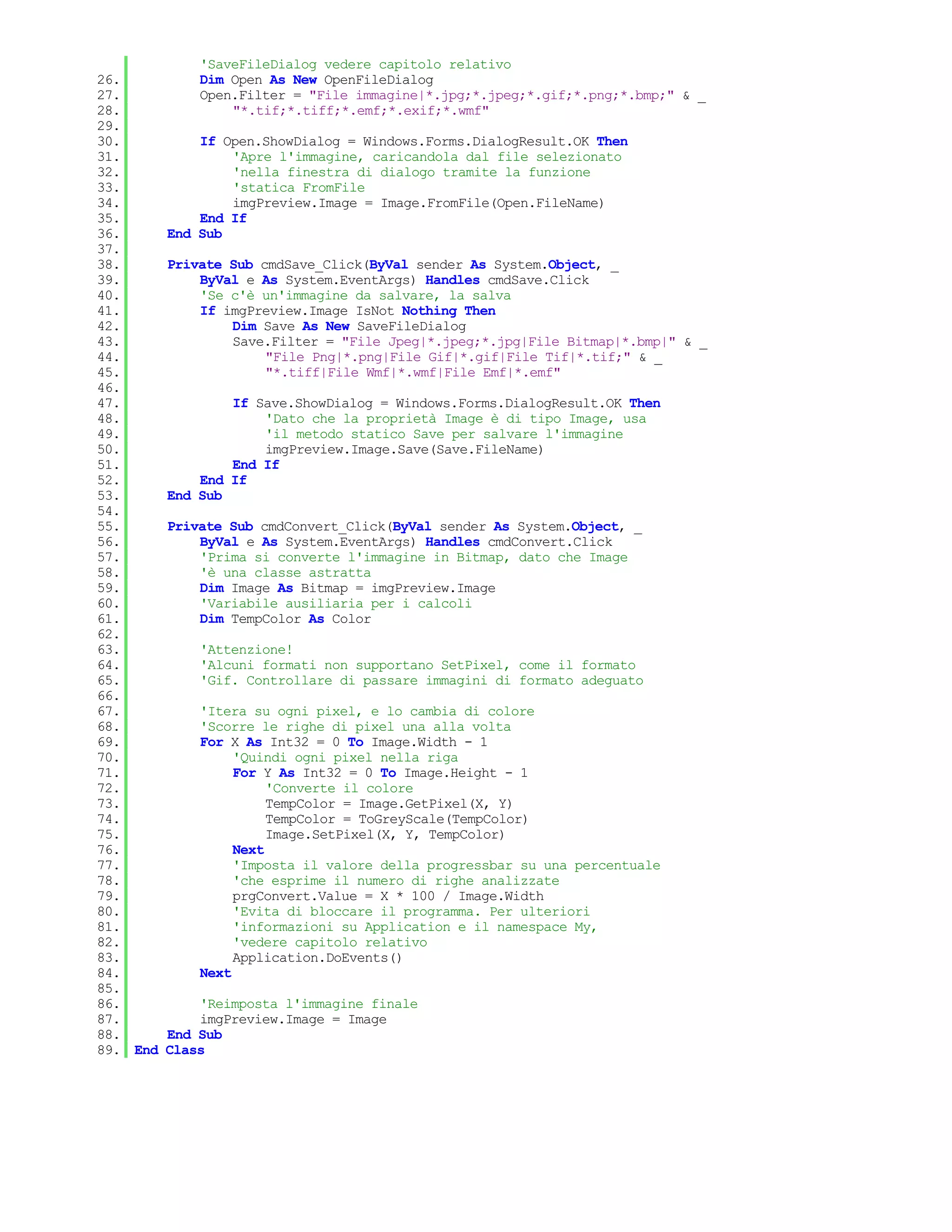Click 'End Sub' on line 88
This screenshot has width=952, height=1232.
coord(195,1035)
